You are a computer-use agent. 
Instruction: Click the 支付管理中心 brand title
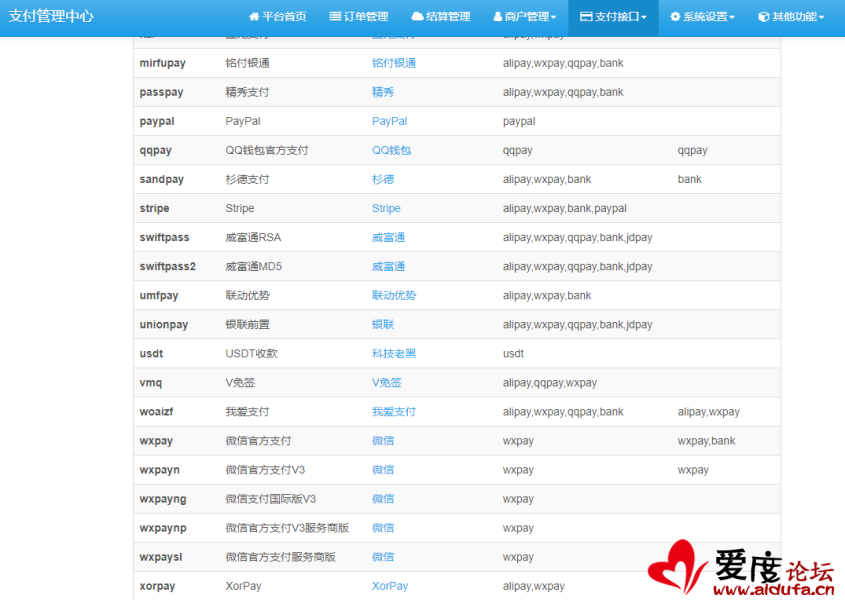pyautogui.click(x=51, y=16)
